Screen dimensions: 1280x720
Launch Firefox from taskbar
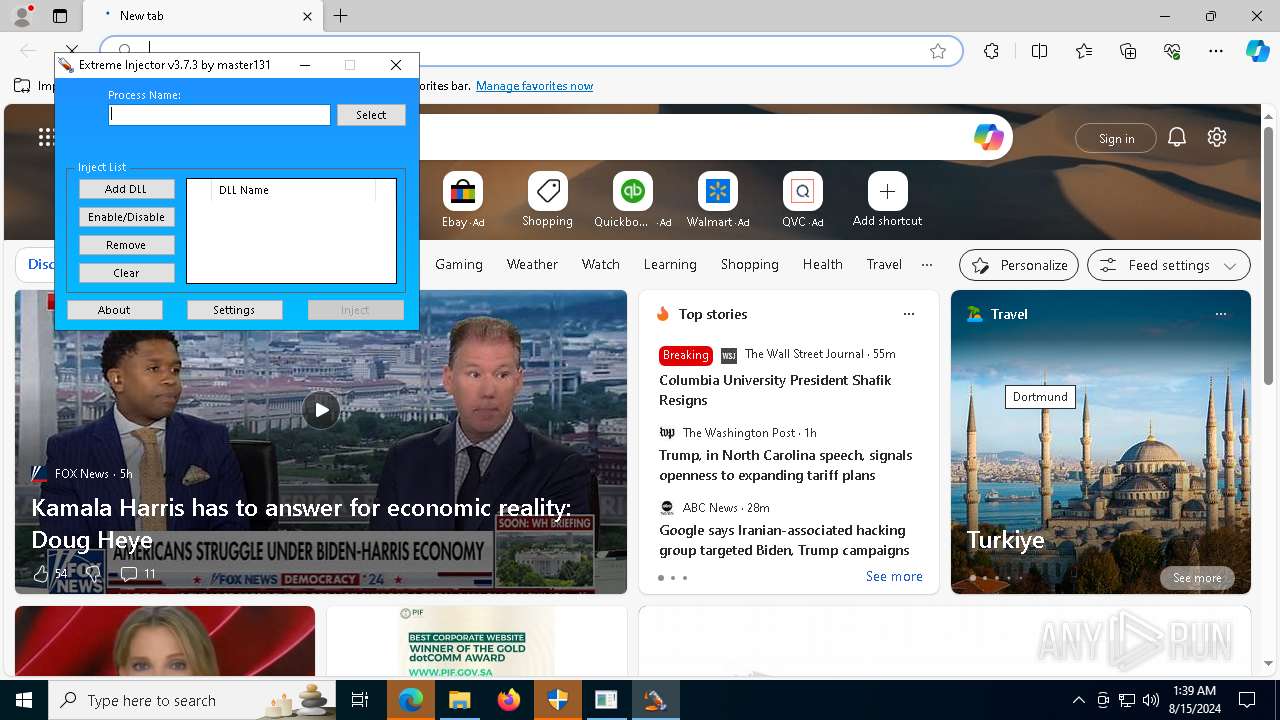click(x=509, y=700)
